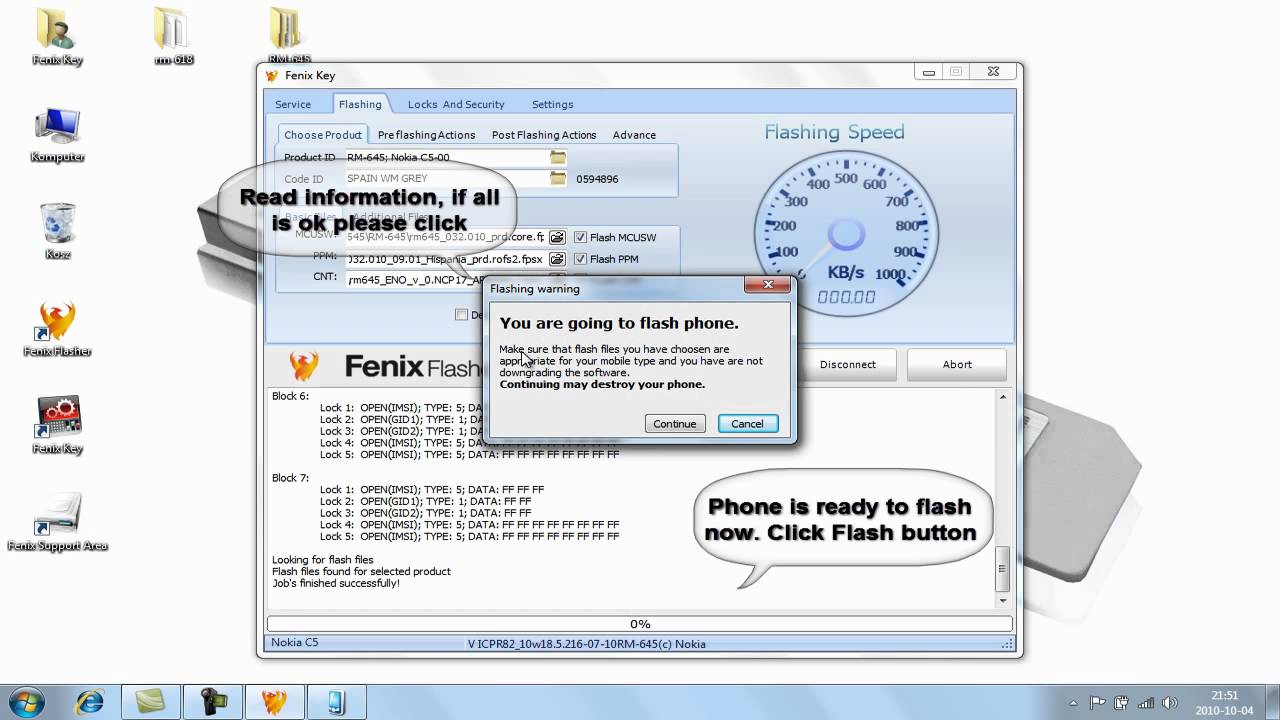
Task: Click the log scrollbar thumb
Action: pos(1002,568)
